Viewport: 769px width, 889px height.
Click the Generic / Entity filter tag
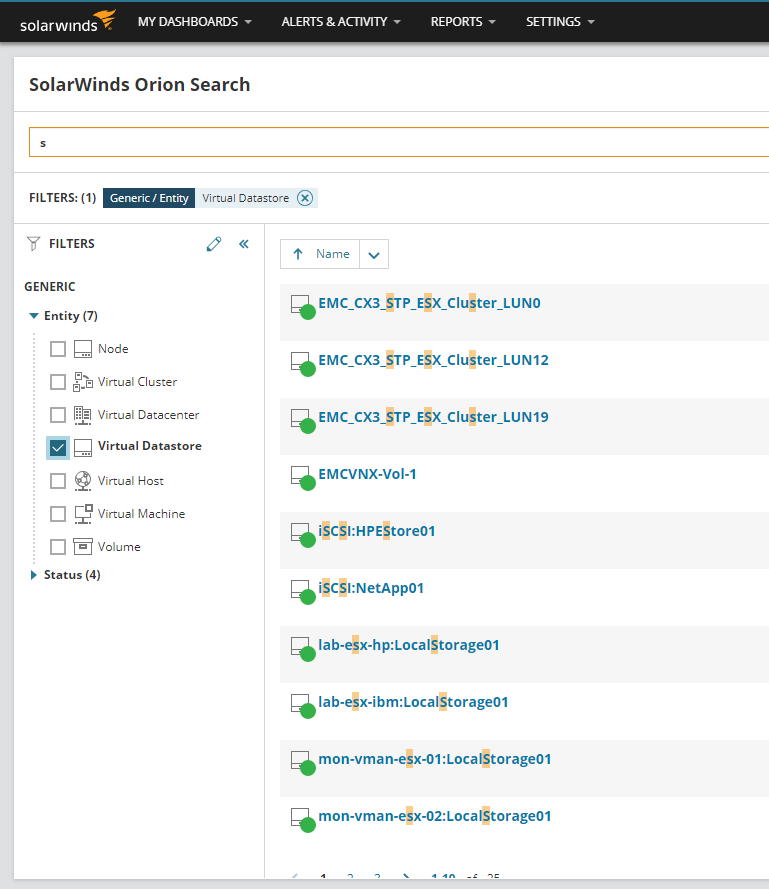pyautogui.click(x=149, y=198)
